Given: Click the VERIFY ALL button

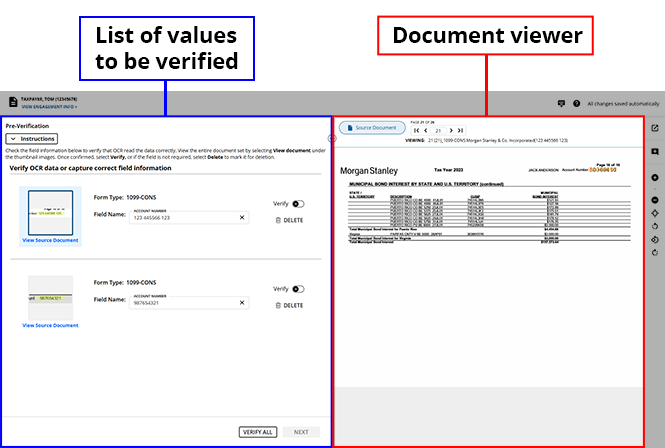Looking at the screenshot, I should 258,432.
